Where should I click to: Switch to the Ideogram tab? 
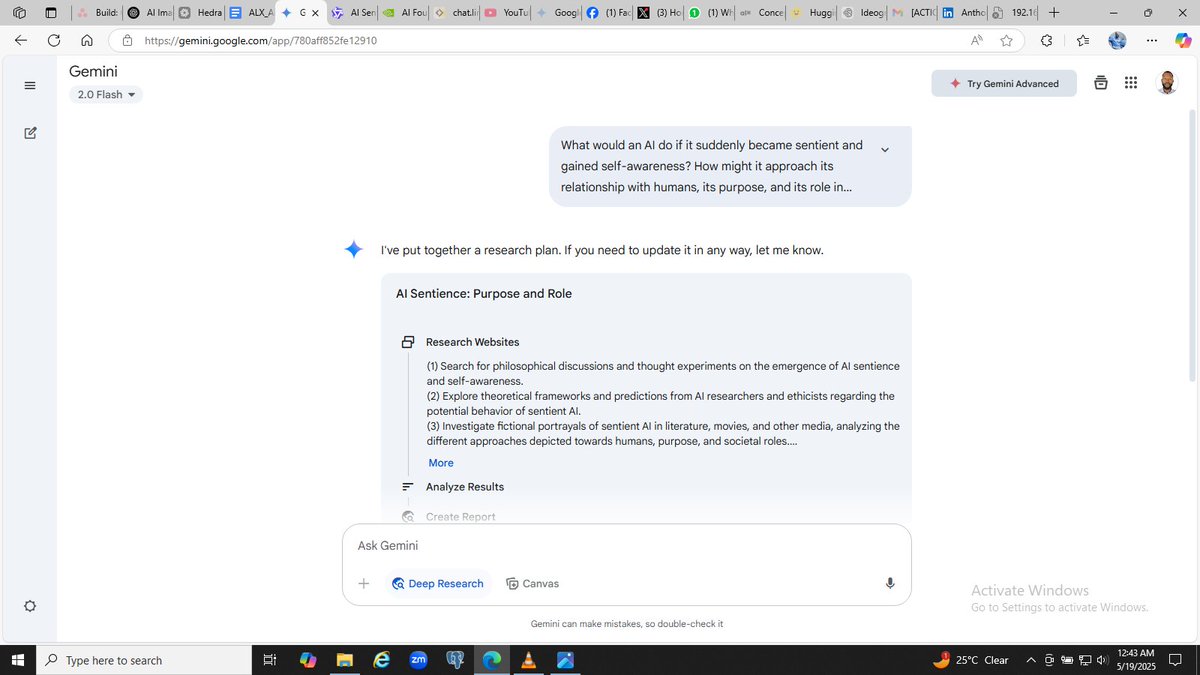(x=861, y=13)
